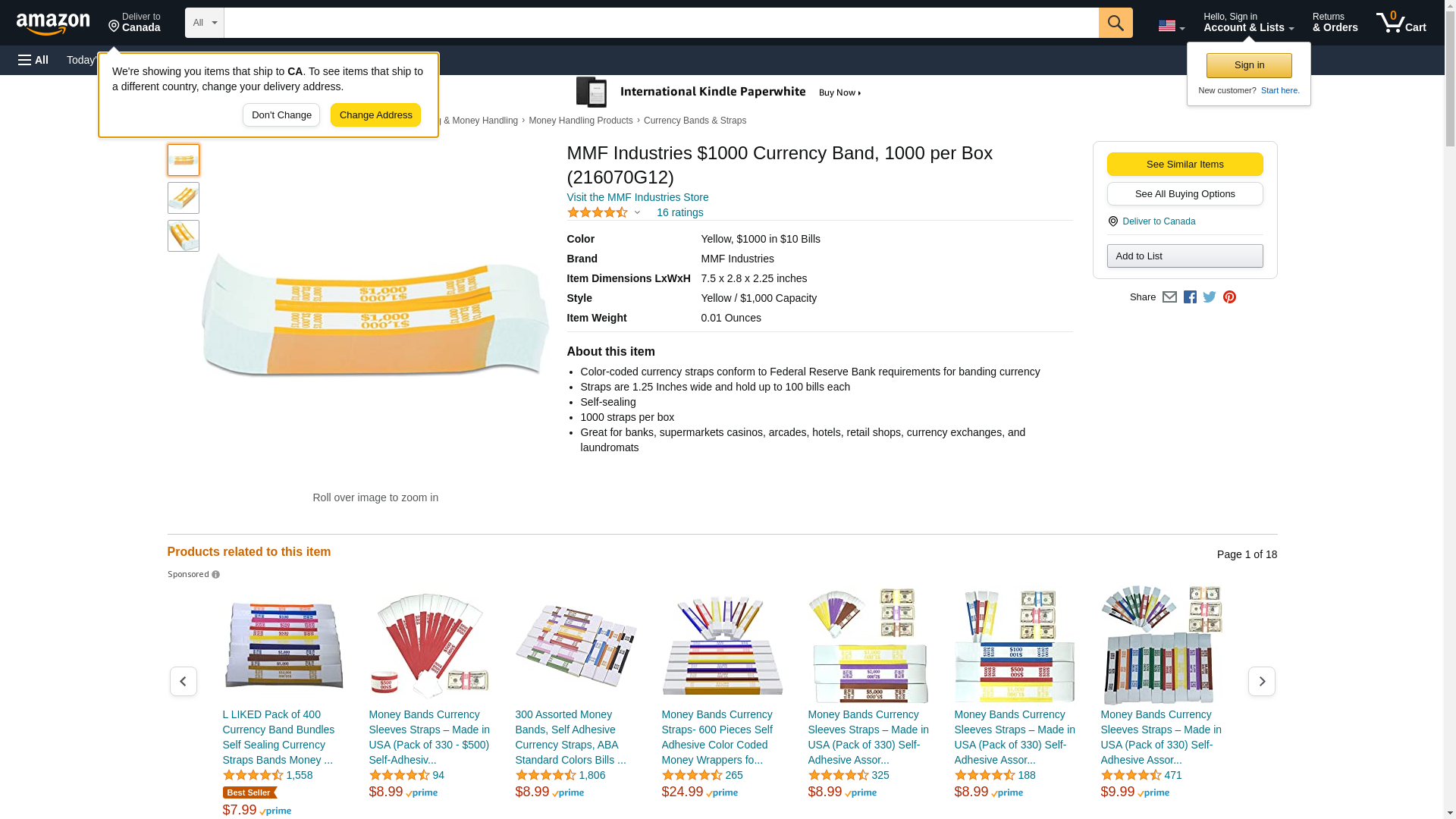Visit the MMF Industries Store link
1456x819 pixels.
[637, 197]
